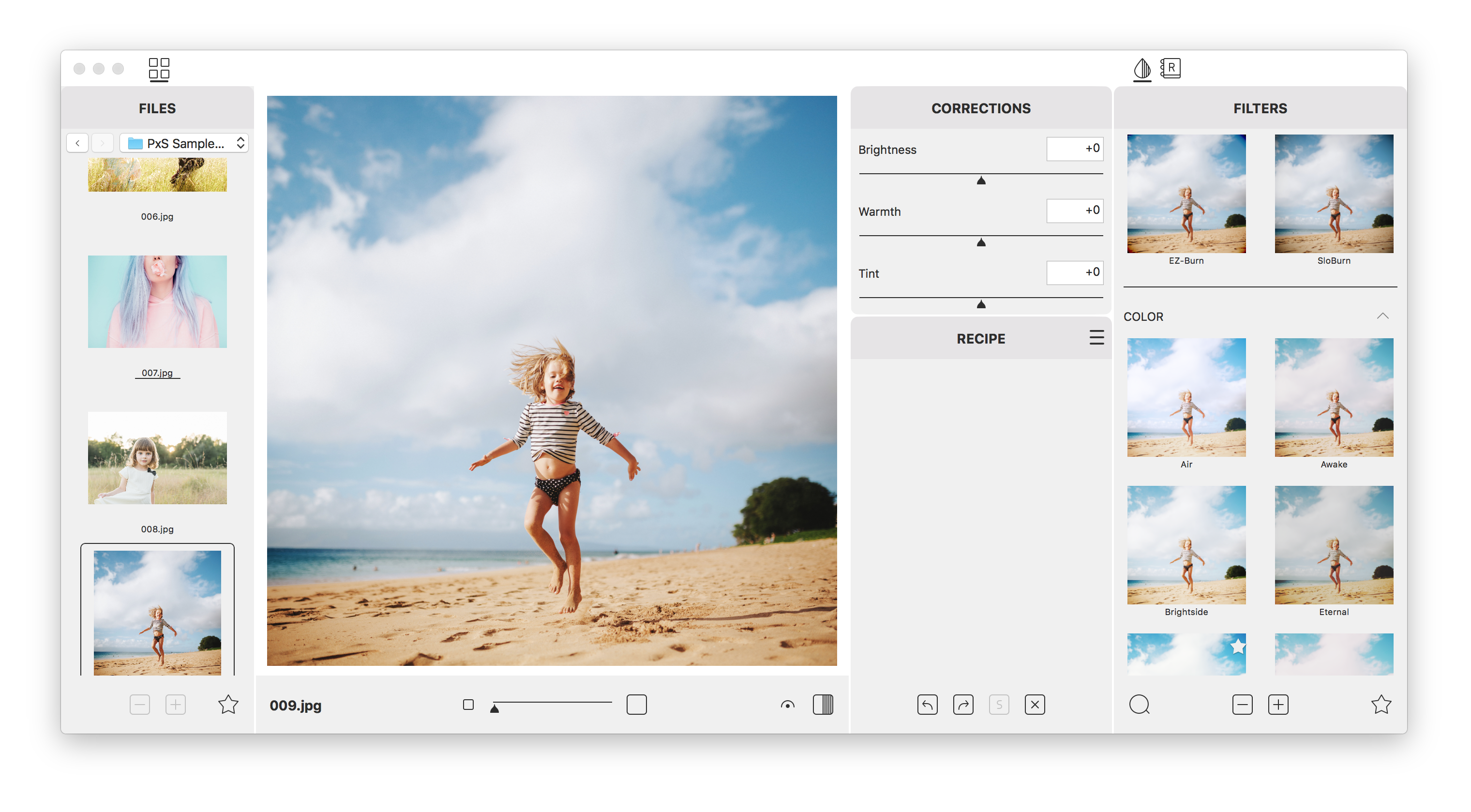
Task: Open the filters droplet panel icon
Action: click(1141, 69)
